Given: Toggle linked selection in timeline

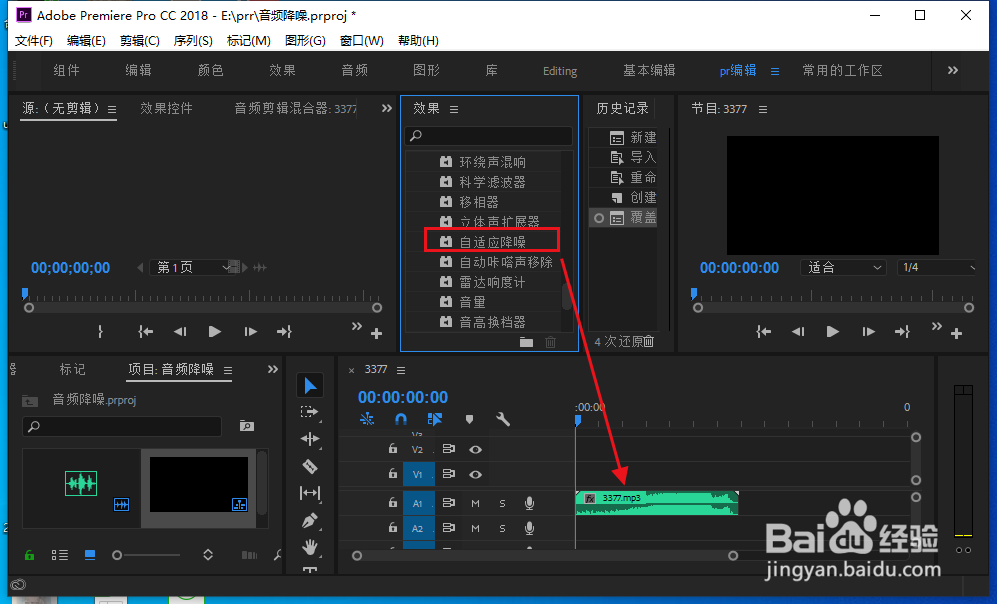Looking at the screenshot, I should [435, 419].
